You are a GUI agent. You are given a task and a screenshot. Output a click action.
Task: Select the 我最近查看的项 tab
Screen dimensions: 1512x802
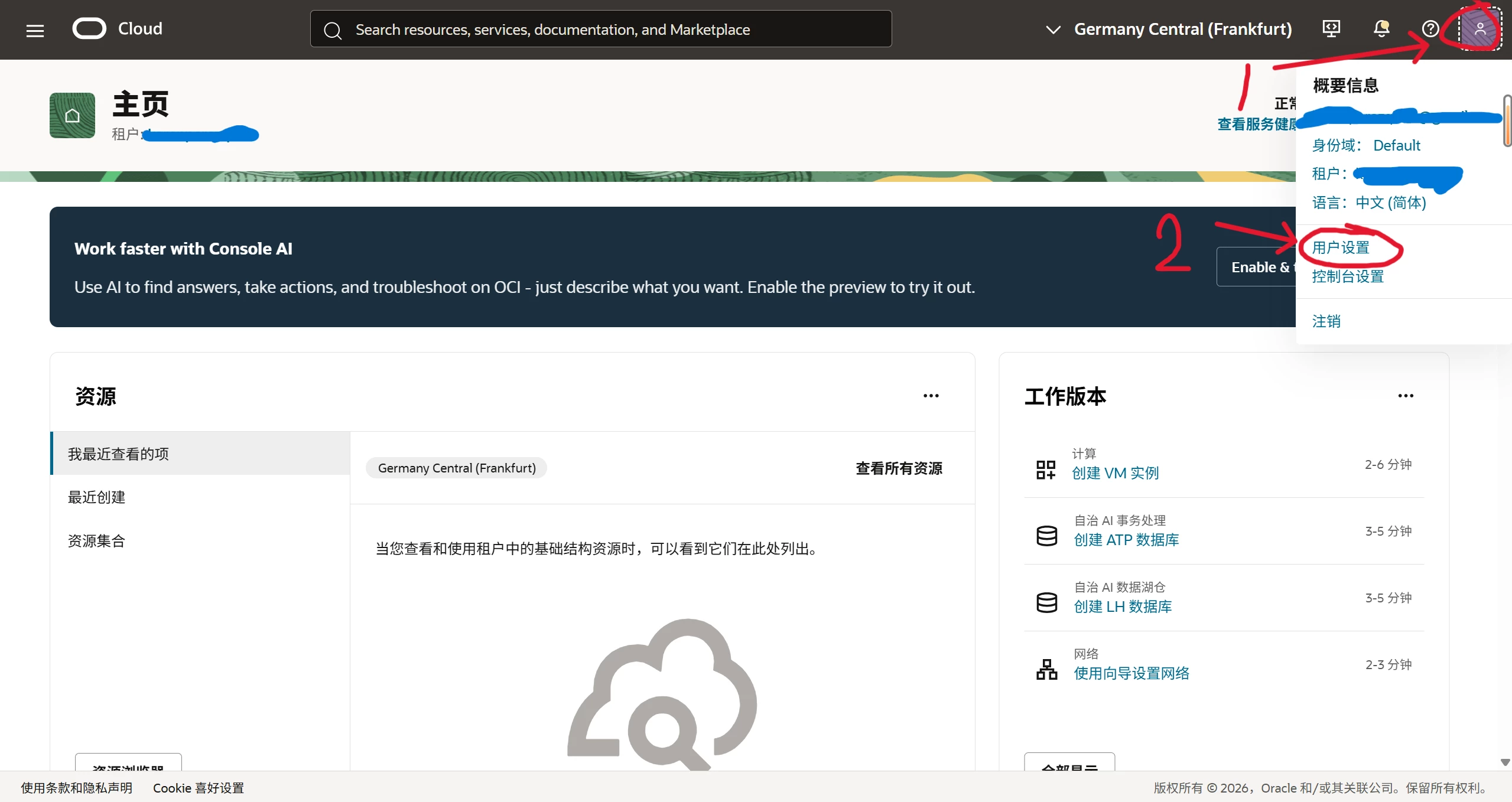200,454
